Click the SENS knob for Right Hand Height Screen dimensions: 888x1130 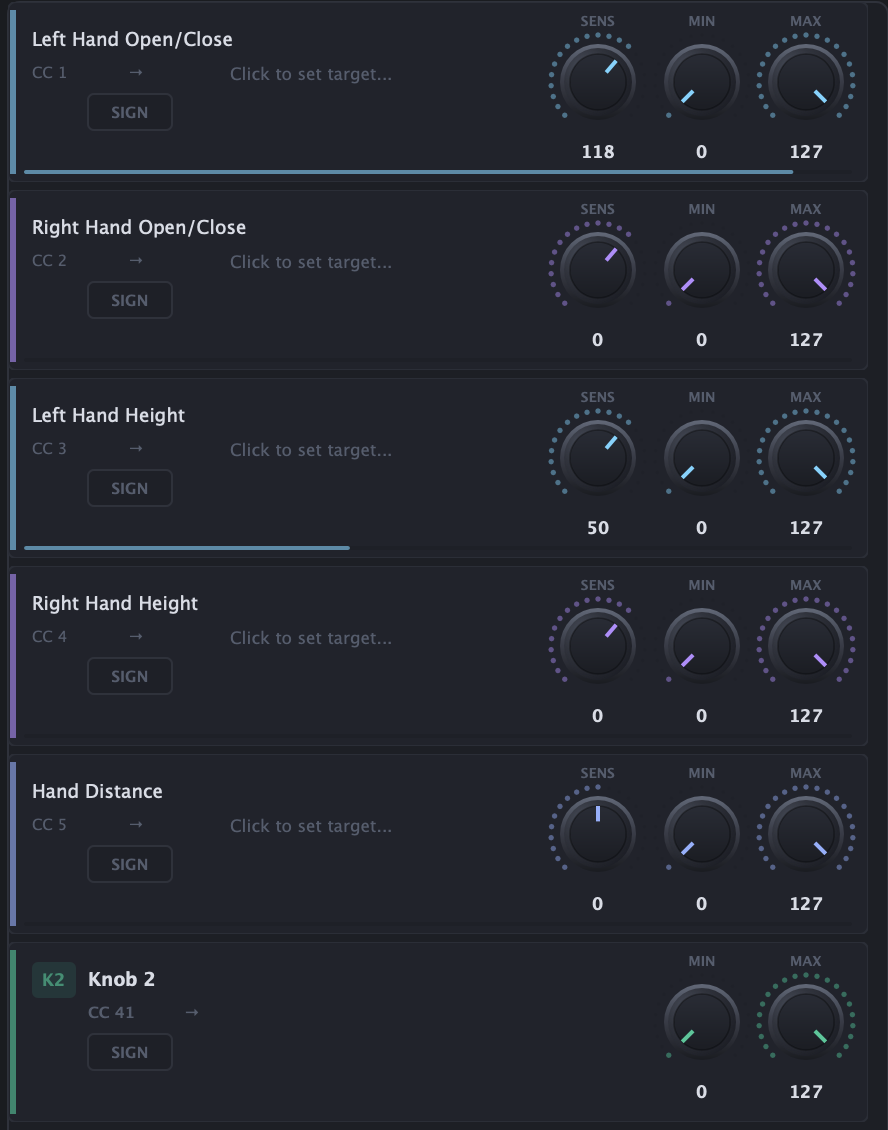point(598,646)
